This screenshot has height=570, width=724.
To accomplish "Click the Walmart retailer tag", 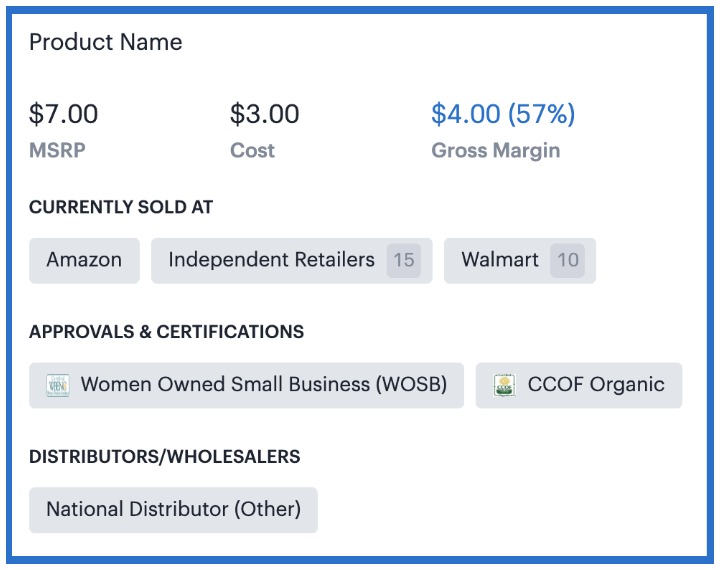I will coord(500,260).
